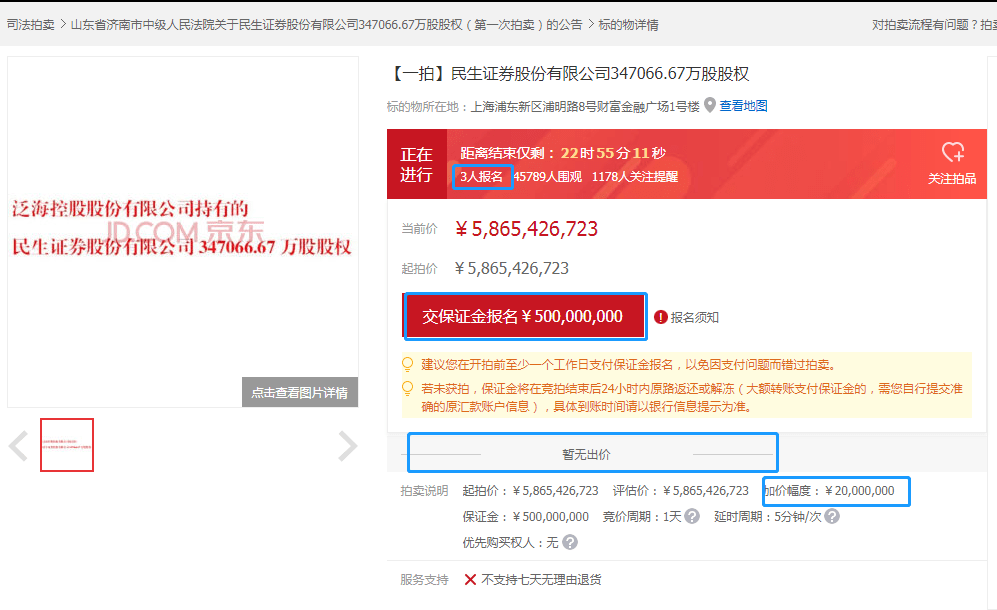Click the next thumbnail right arrow

tap(347, 445)
